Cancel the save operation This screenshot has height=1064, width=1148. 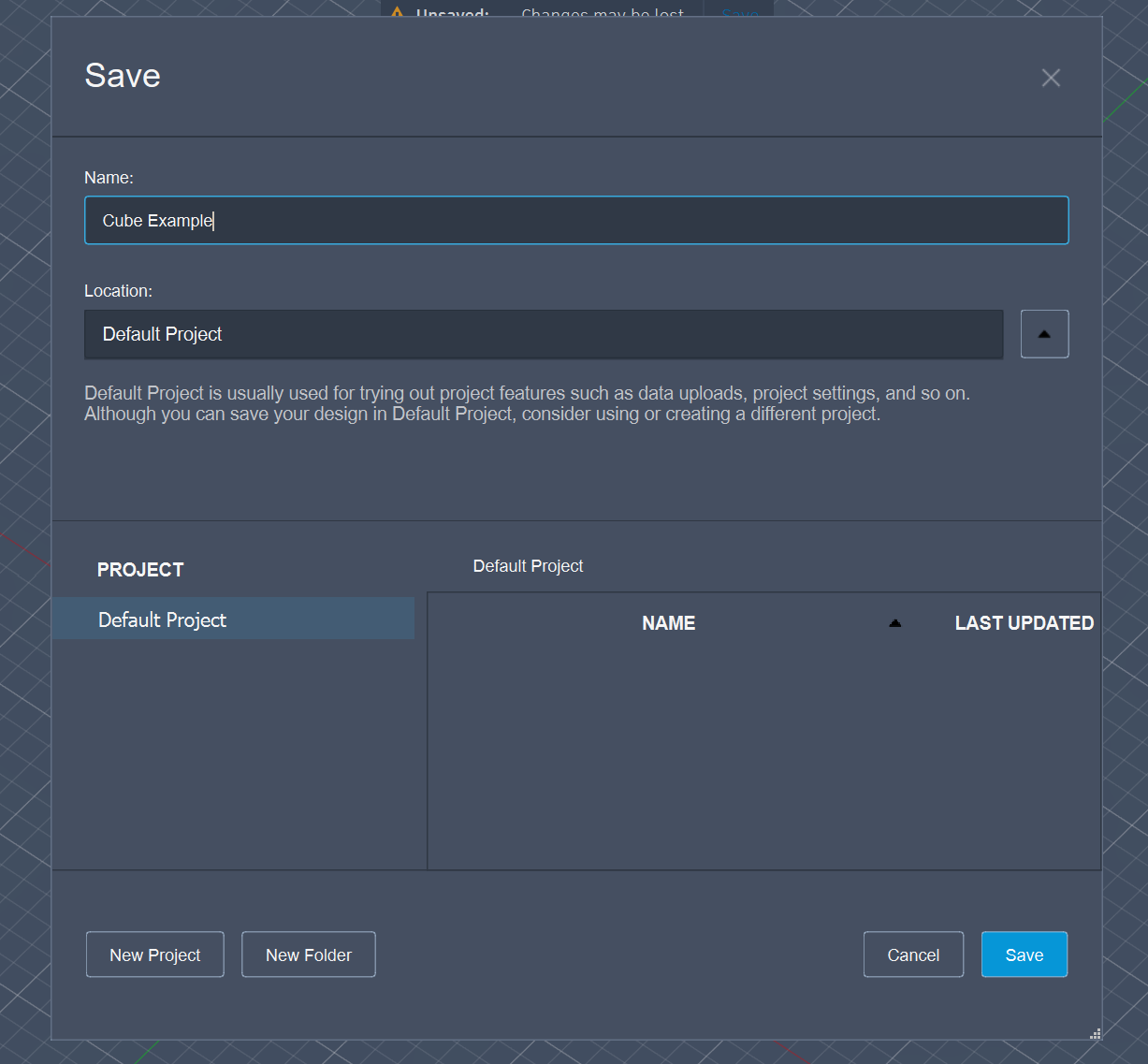coord(913,955)
